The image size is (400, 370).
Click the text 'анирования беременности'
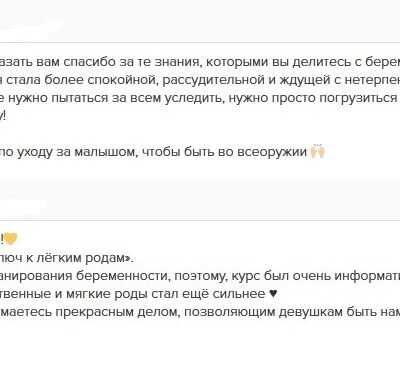coord(86,276)
